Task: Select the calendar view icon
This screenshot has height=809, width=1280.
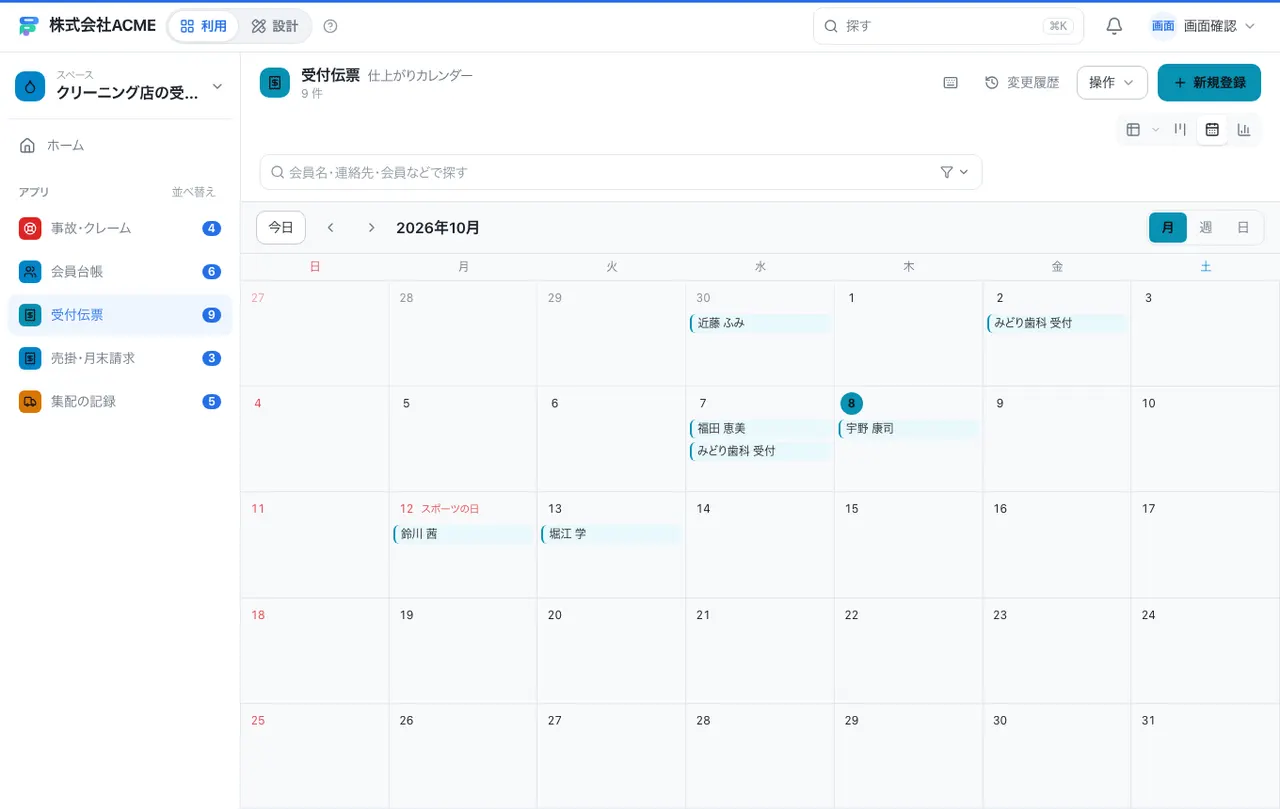Action: 1212,129
